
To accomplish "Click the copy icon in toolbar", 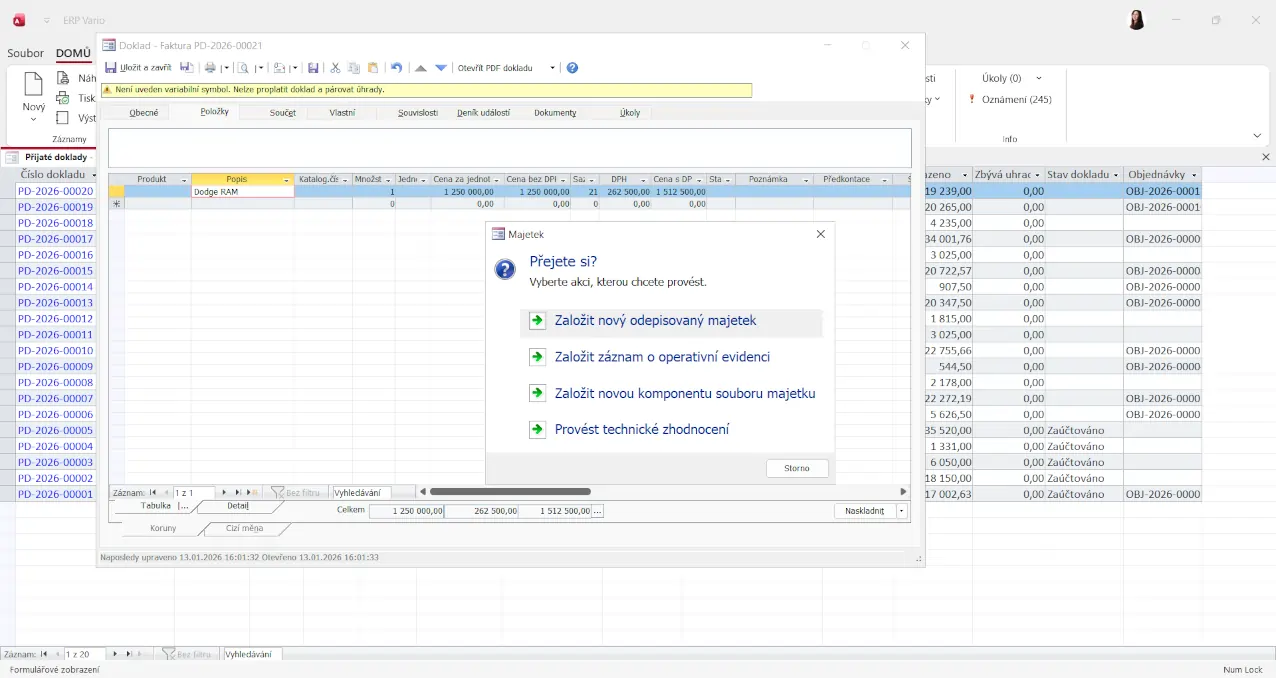I will (x=354, y=68).
